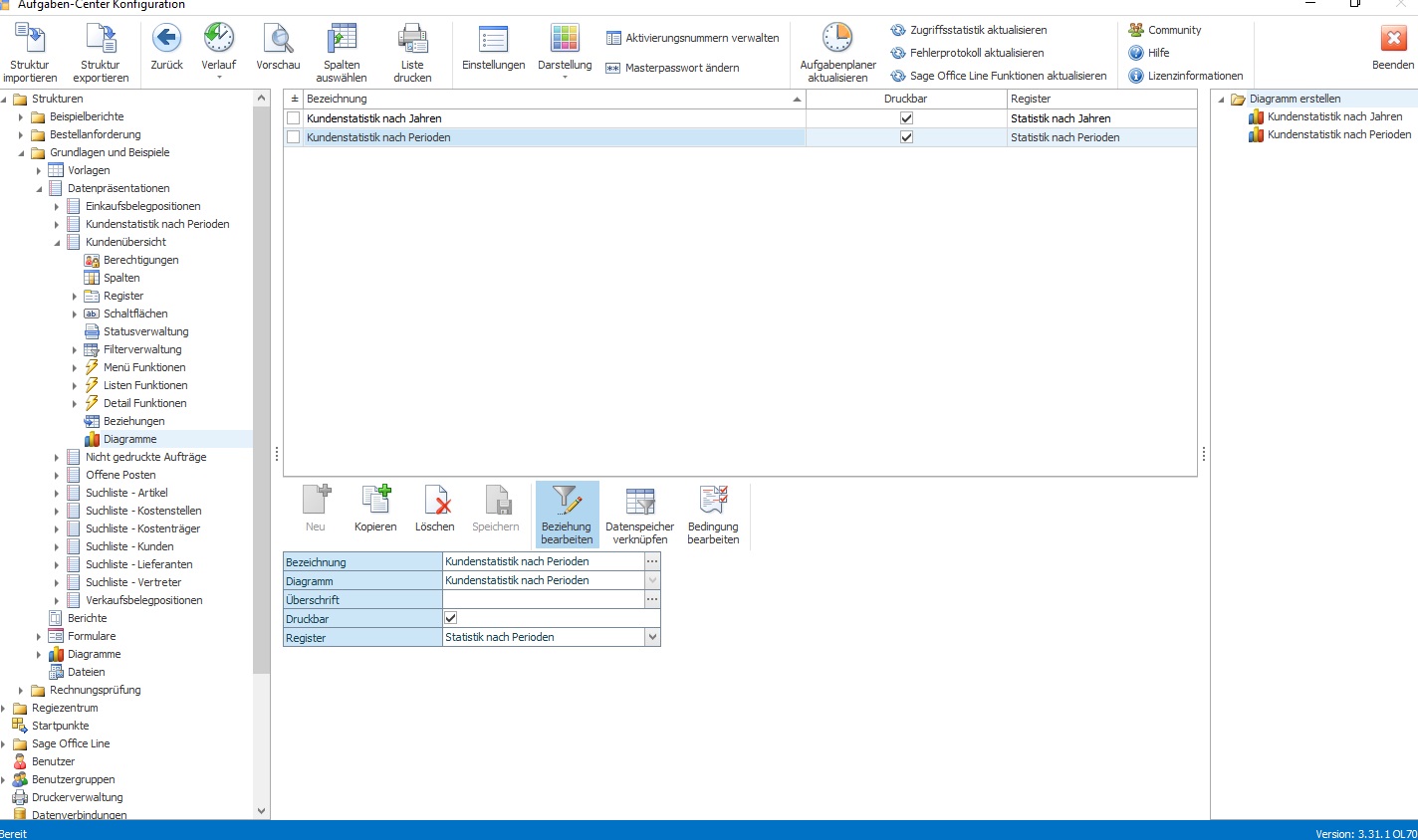Click the Beziehung bearbeiten funnel icon

pos(567,500)
